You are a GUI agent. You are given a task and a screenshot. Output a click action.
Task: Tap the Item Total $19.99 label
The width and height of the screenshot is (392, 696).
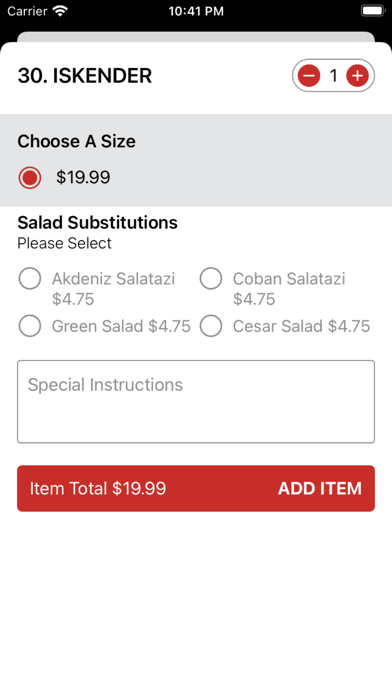(x=98, y=488)
